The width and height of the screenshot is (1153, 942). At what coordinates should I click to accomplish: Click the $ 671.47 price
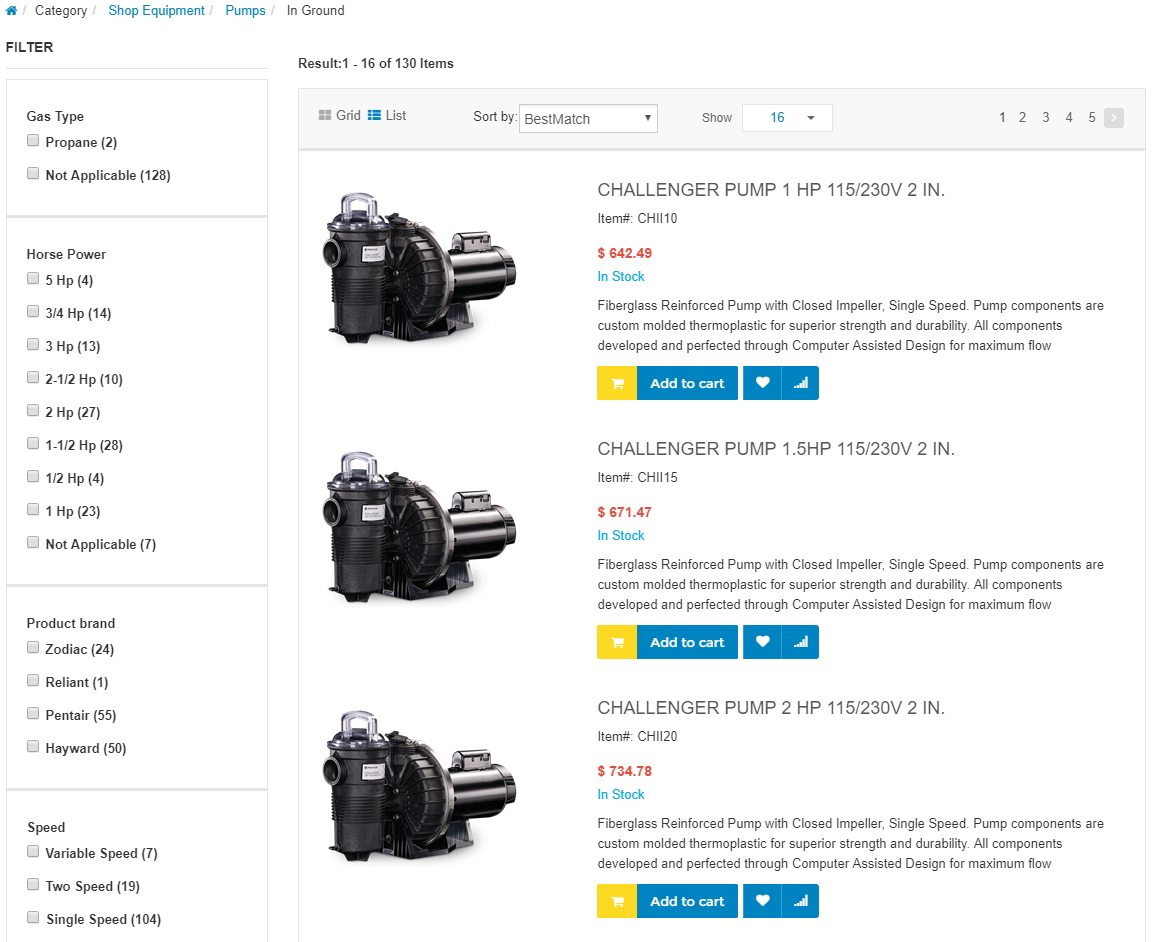624,512
